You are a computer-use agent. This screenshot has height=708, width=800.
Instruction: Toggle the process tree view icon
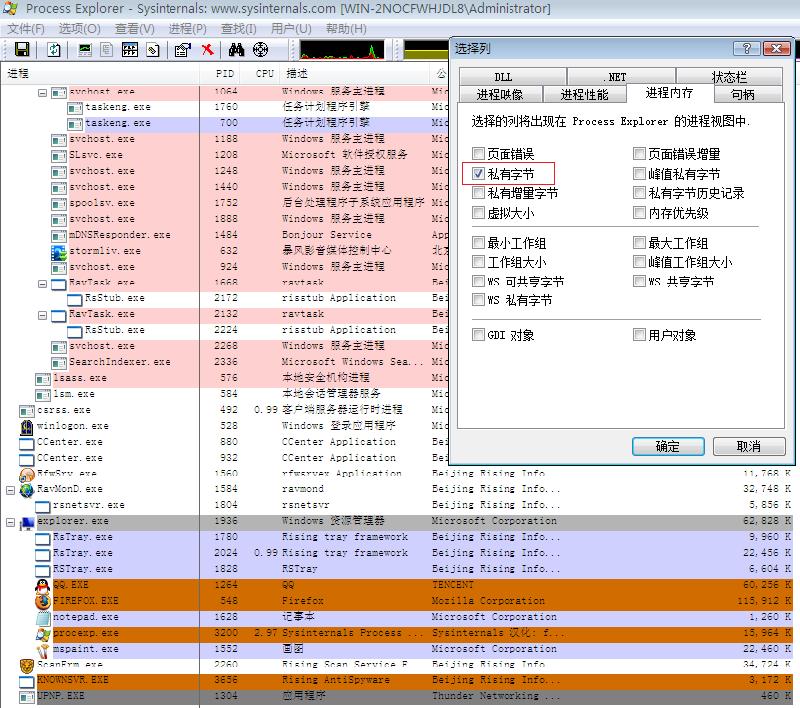tap(107, 49)
